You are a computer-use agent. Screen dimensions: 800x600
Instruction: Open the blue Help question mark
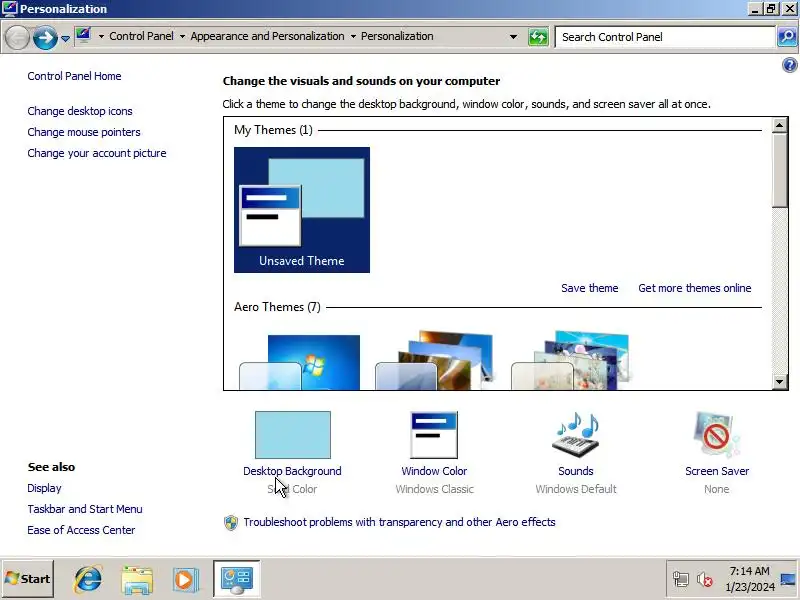[x=789, y=65]
